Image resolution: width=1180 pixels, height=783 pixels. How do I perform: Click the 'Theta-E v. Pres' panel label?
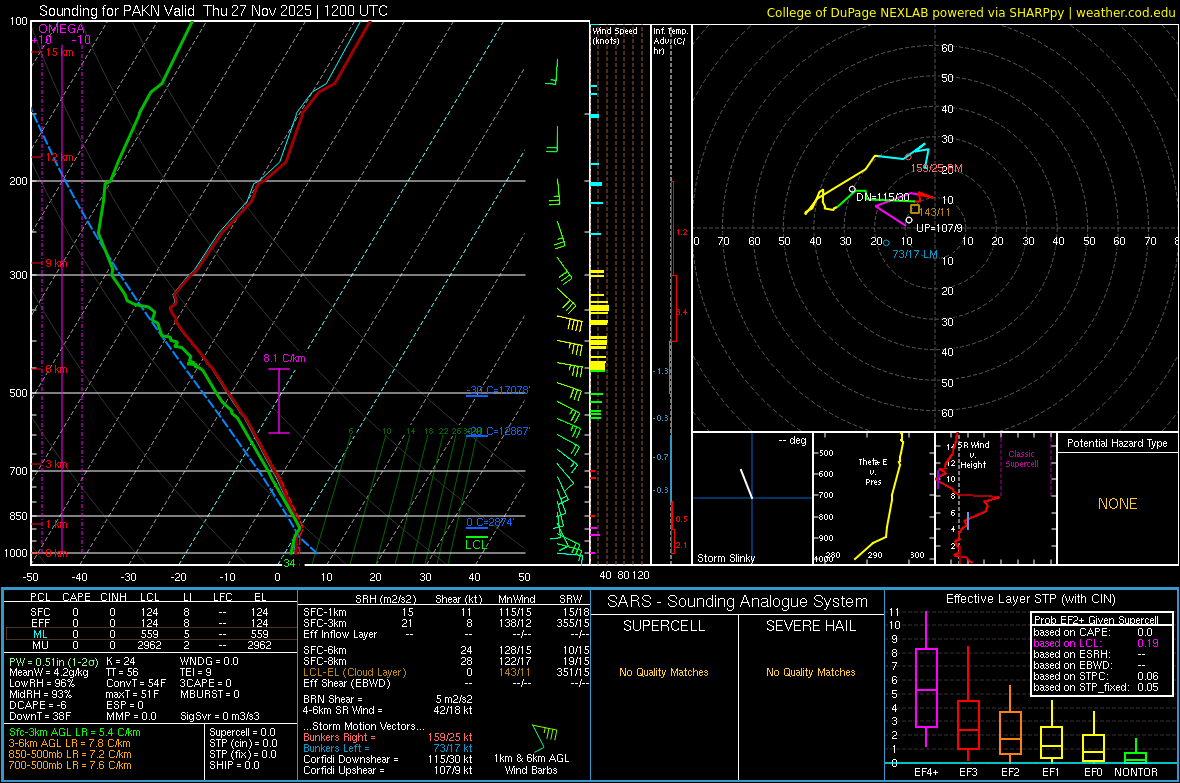(x=873, y=471)
